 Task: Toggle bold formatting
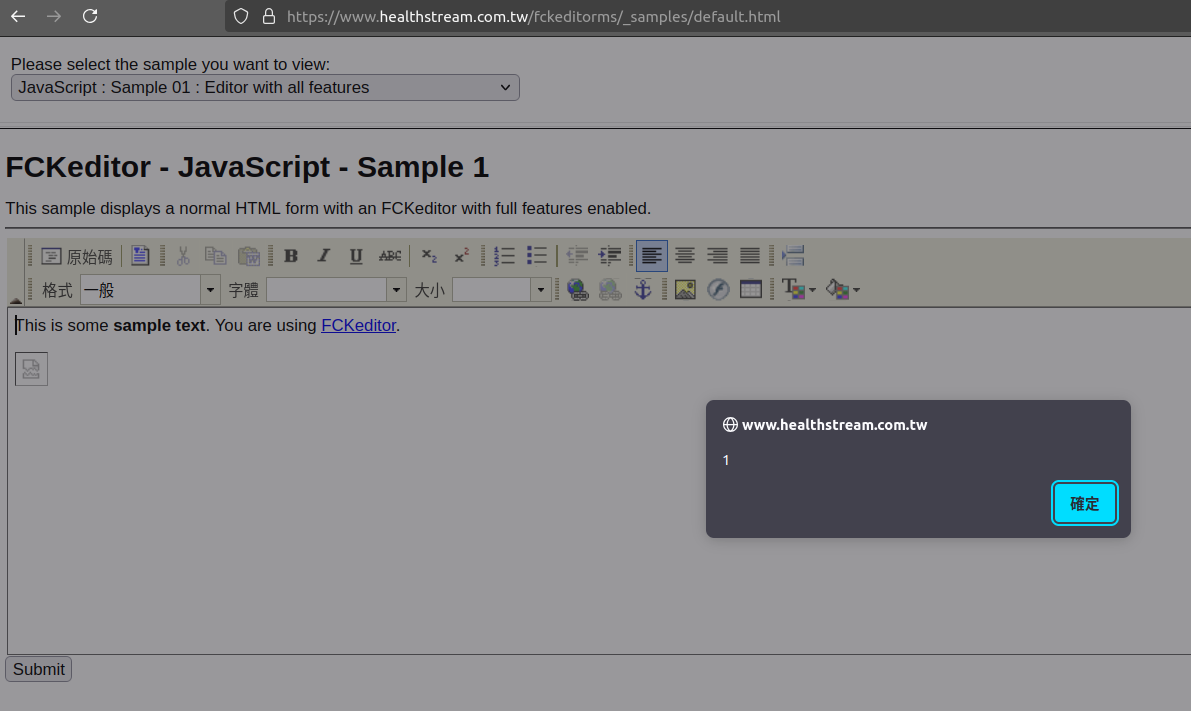click(291, 256)
